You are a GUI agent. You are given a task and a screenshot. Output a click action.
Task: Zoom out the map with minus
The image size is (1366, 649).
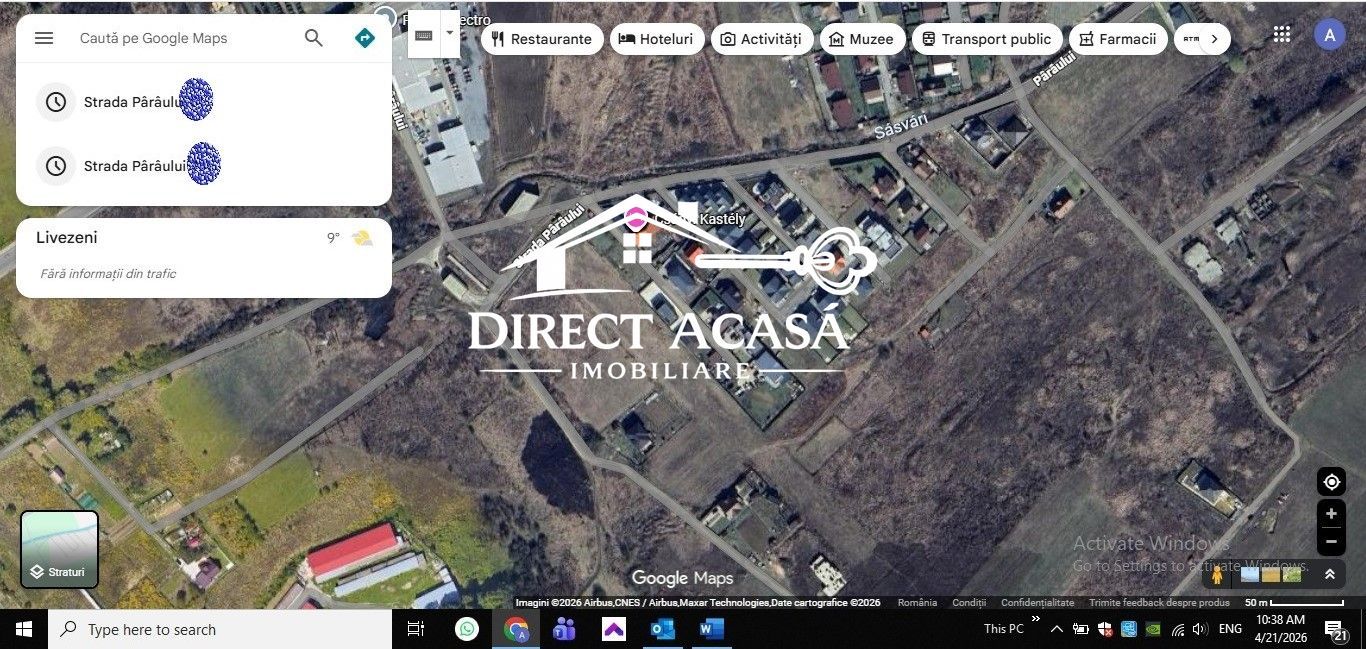[x=1331, y=542]
